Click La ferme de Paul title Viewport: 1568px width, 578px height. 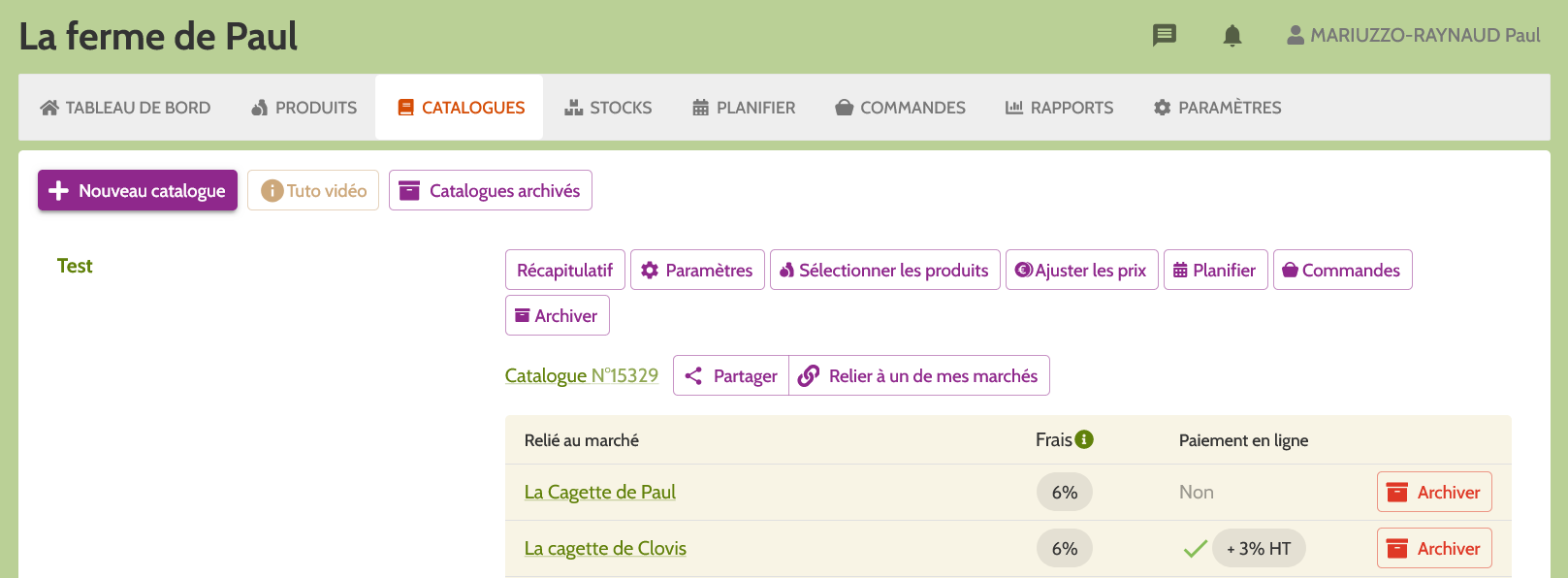(x=158, y=37)
